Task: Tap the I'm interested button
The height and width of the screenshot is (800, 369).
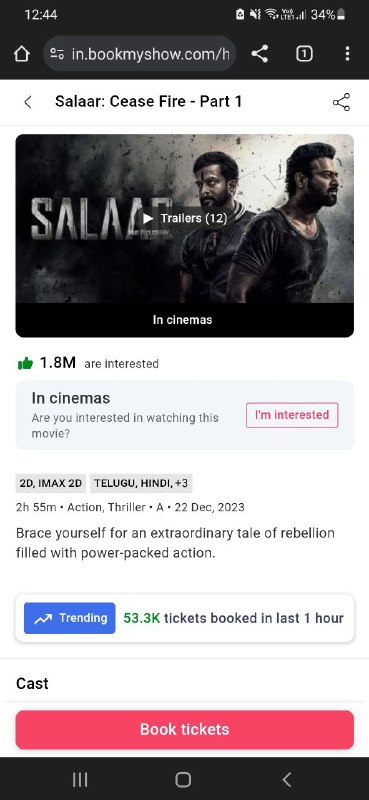Action: (x=292, y=415)
